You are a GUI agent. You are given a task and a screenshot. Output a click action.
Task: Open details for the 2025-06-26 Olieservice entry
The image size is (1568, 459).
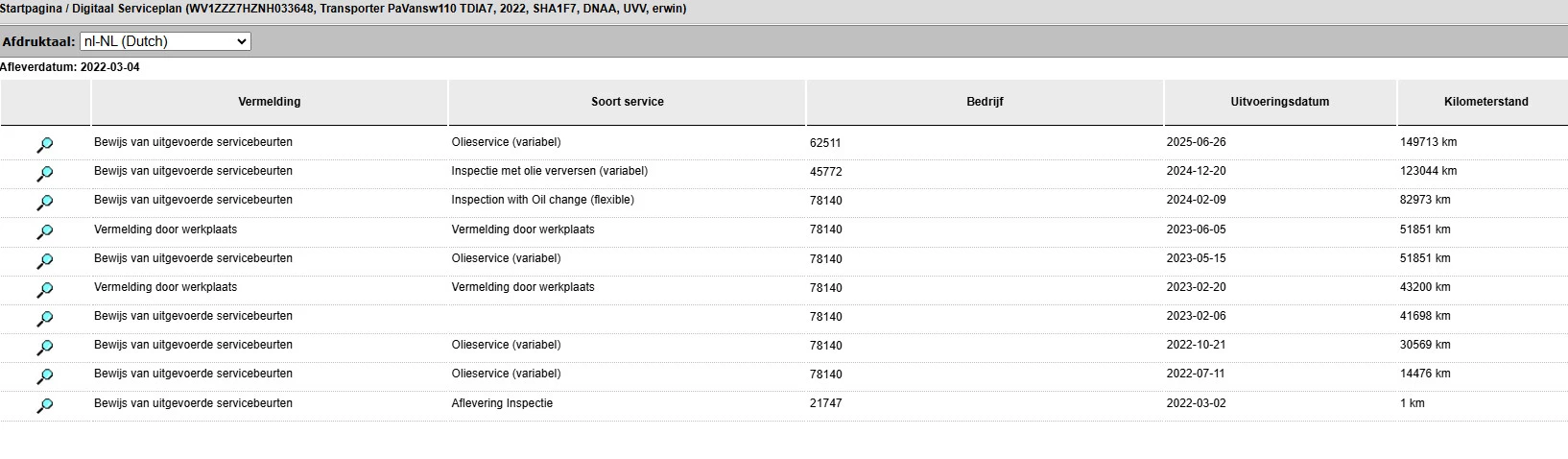point(45,145)
